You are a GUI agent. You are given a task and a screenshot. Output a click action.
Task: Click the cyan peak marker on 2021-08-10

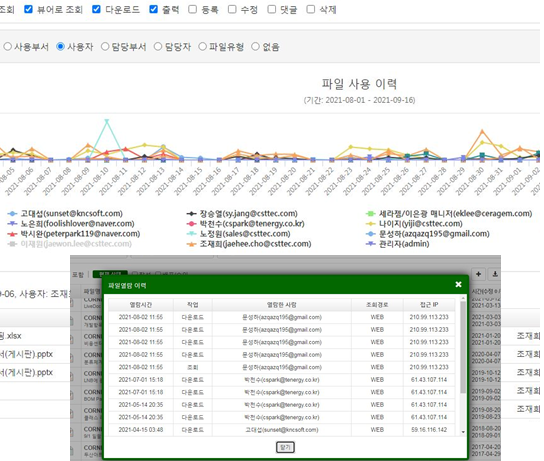(x=107, y=121)
